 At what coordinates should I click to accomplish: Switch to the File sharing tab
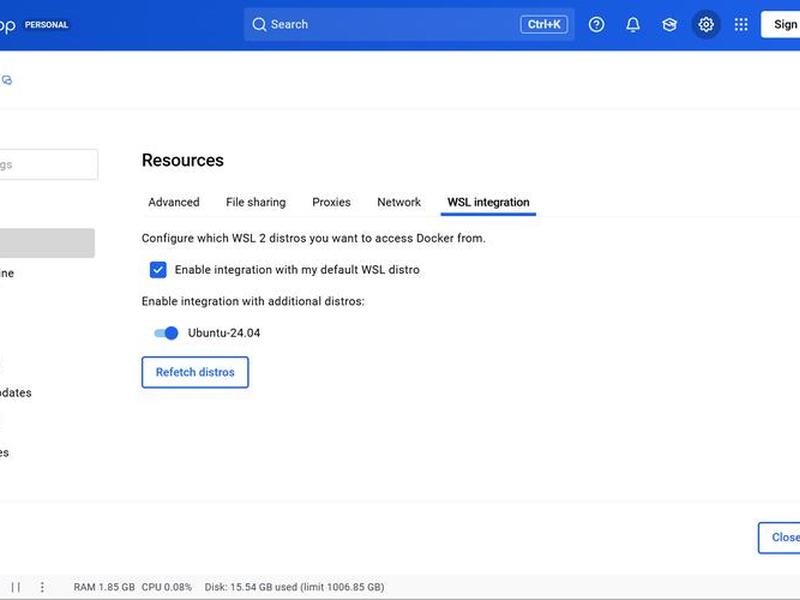pos(256,202)
